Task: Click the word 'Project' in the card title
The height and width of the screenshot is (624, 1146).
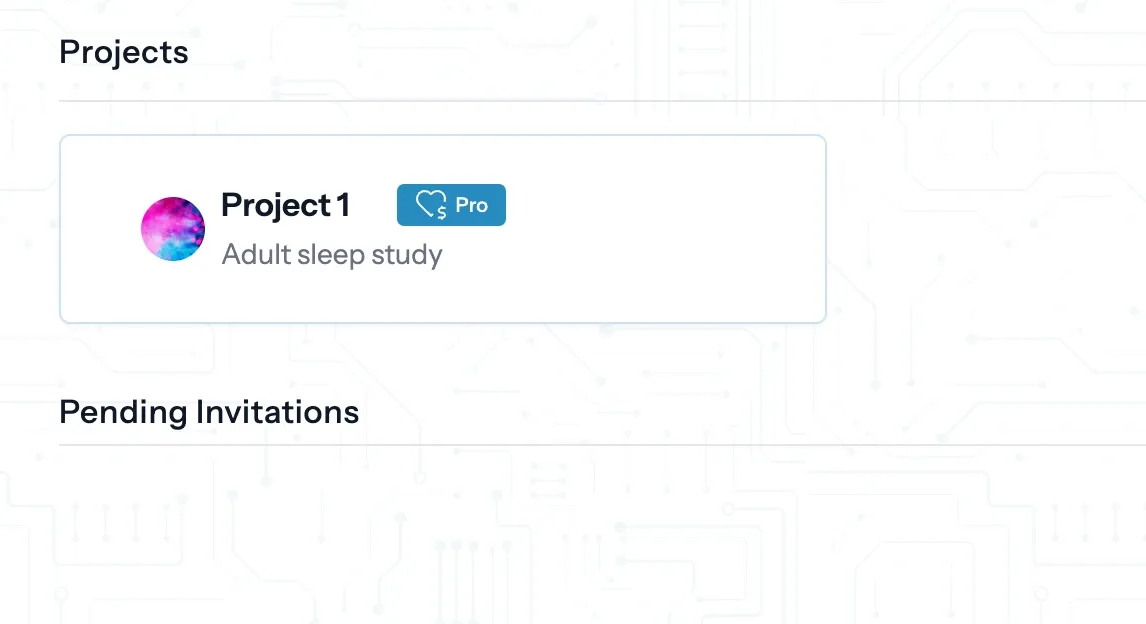Action: point(262,205)
